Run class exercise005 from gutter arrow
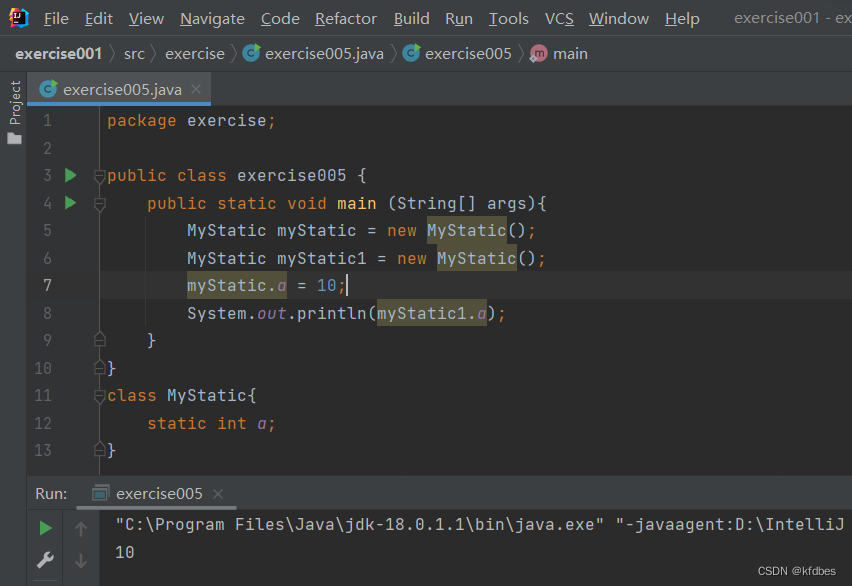852x586 pixels. pos(70,176)
